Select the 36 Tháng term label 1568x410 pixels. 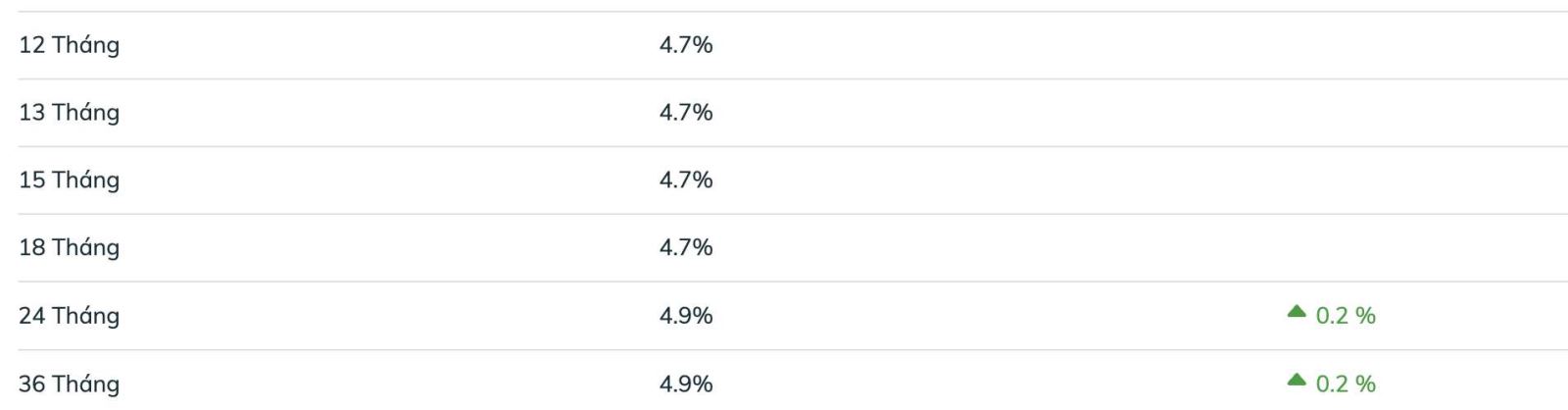[x=70, y=384]
